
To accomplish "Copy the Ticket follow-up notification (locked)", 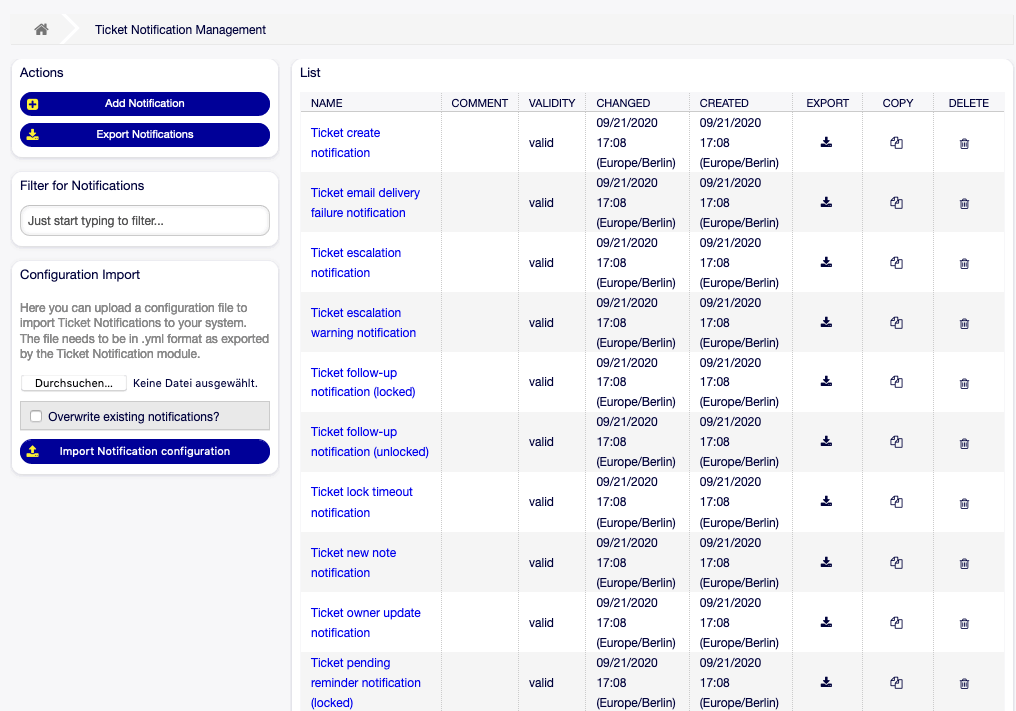I will coord(896,382).
